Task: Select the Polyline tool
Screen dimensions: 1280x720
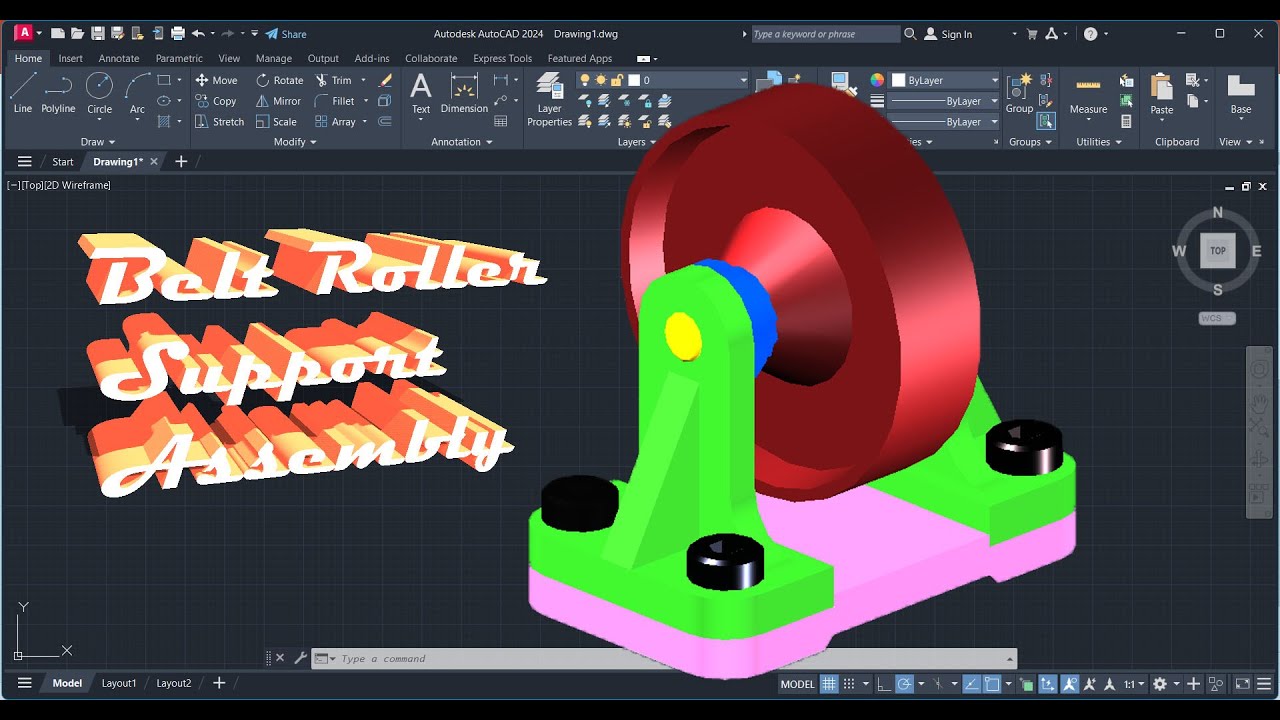Action: coord(58,94)
